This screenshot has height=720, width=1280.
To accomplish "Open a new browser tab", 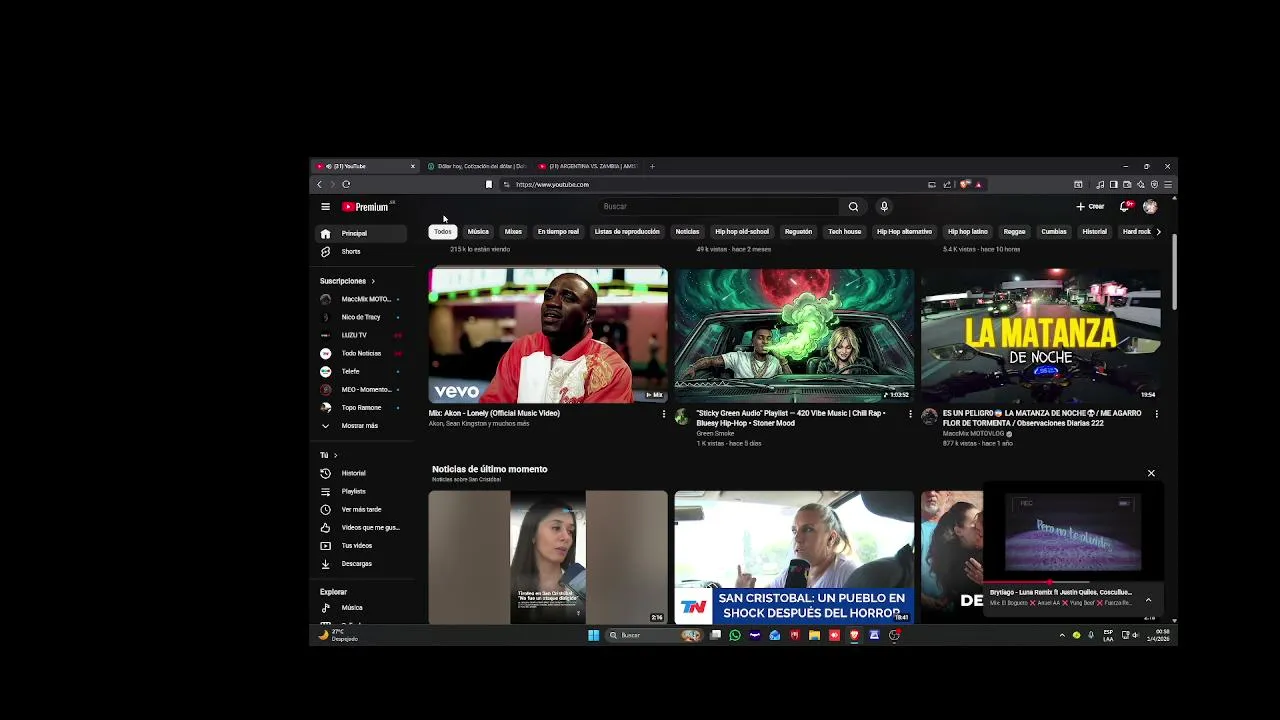I will pos(652,166).
